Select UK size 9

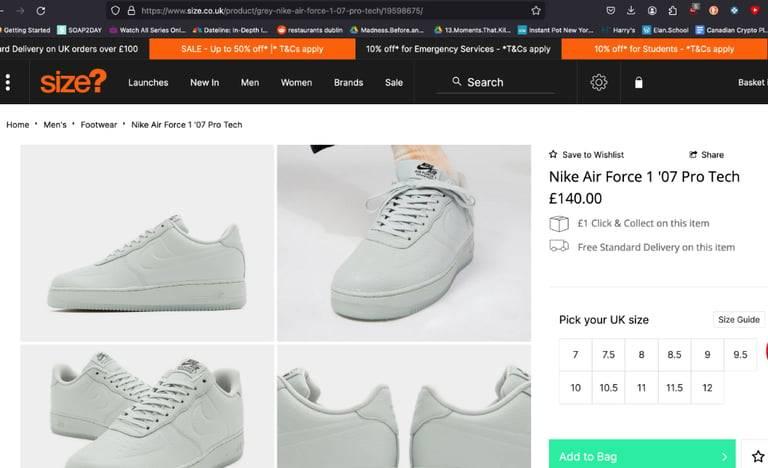coord(707,354)
